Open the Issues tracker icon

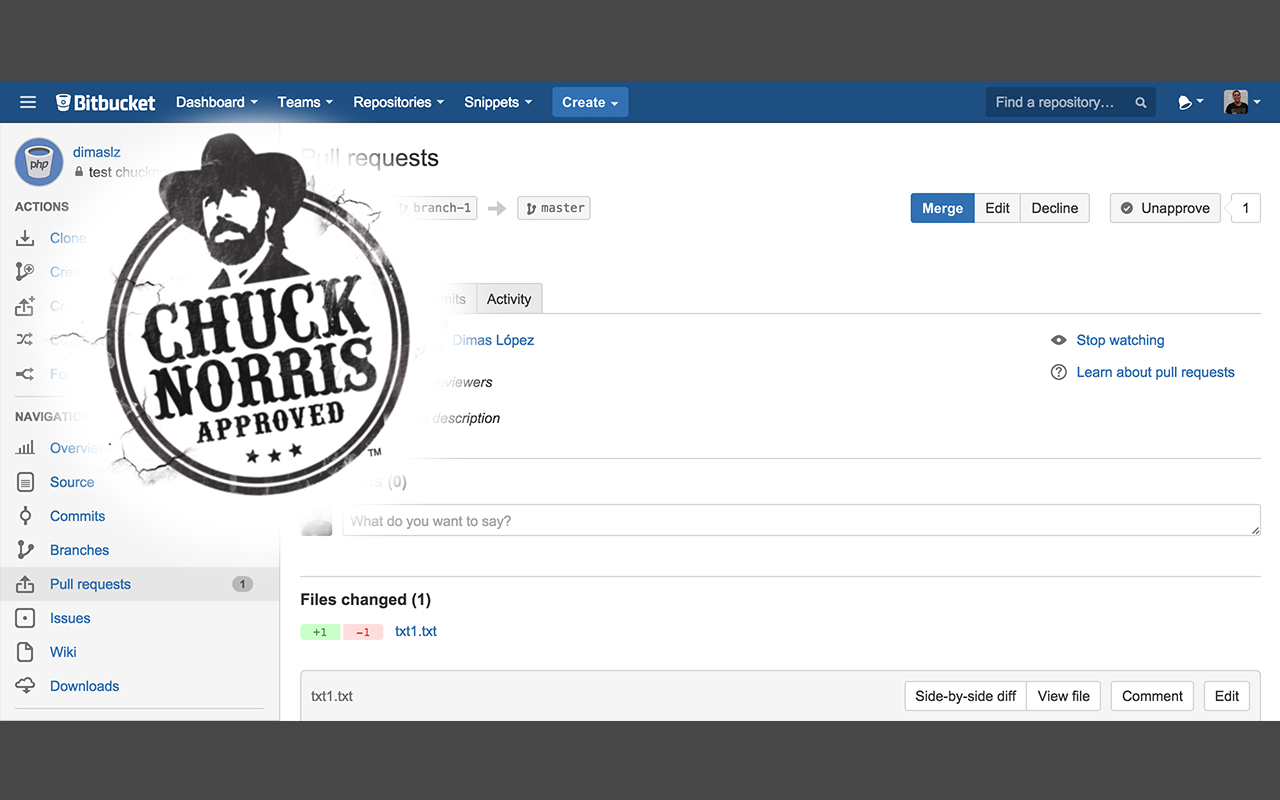pyautogui.click(x=24, y=618)
